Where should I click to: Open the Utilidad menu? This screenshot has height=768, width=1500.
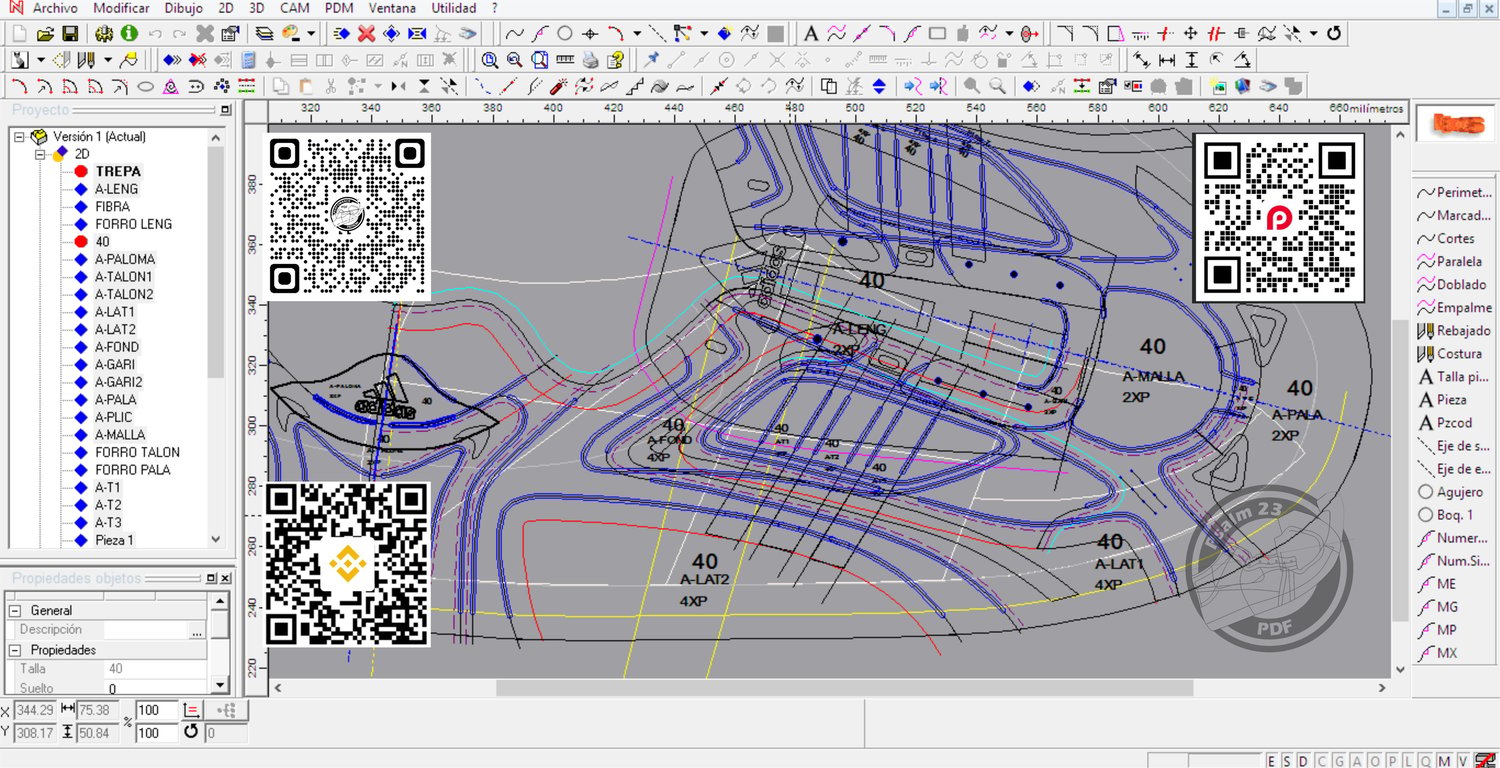(x=453, y=8)
